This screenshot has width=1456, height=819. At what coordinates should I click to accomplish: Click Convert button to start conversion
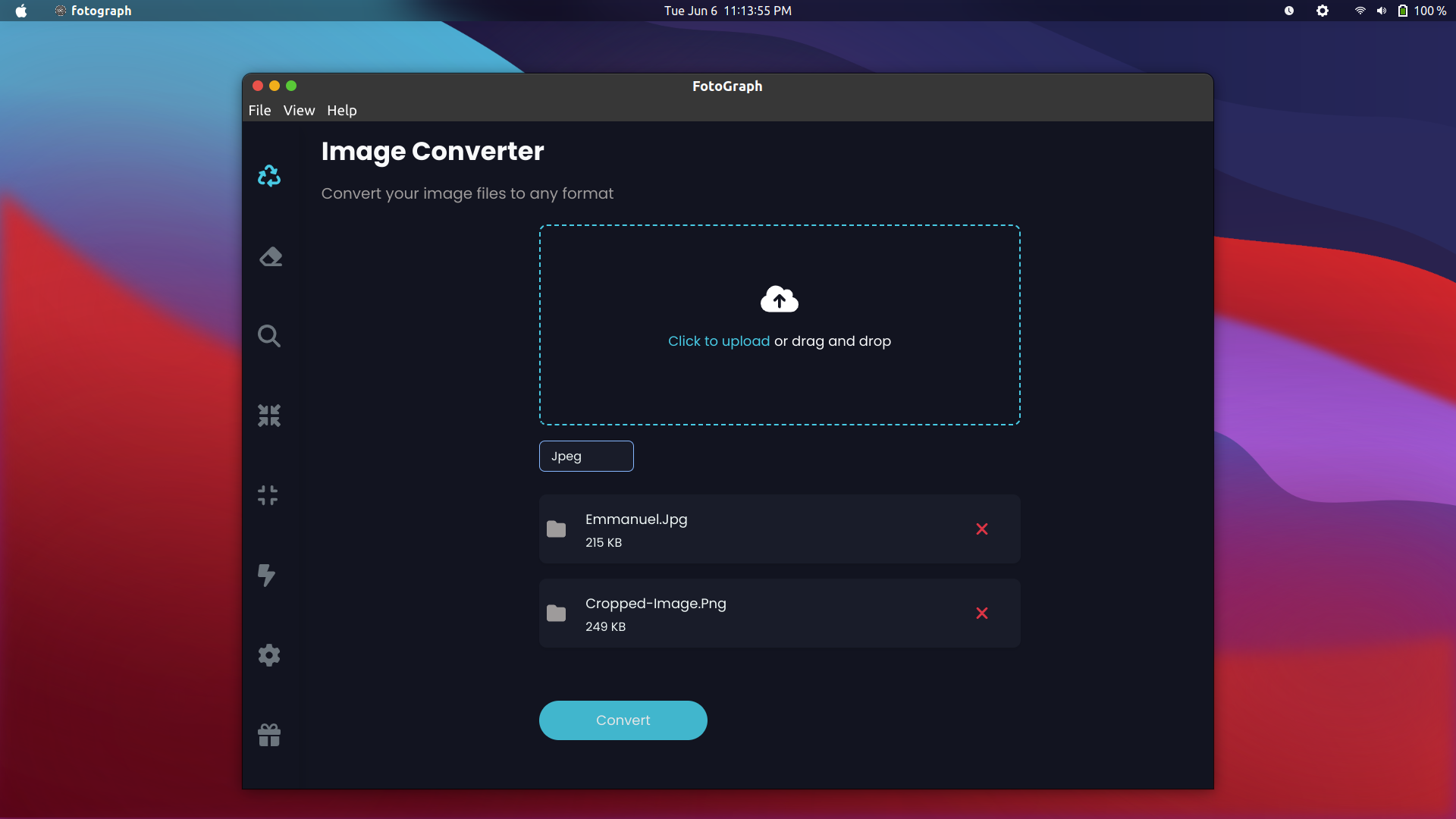[x=623, y=720]
